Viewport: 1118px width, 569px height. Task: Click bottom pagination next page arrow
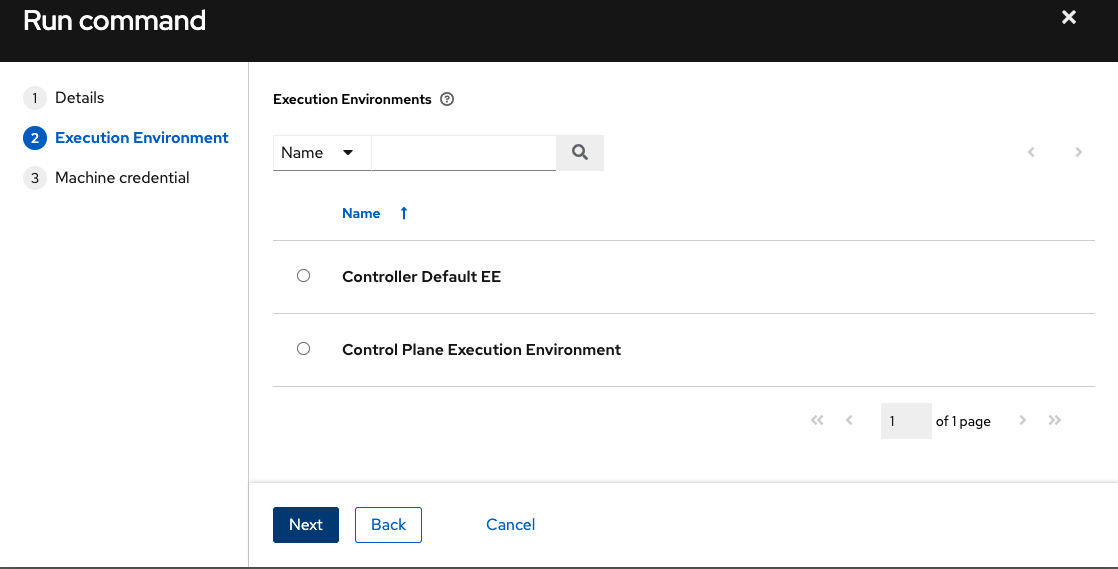1022,421
